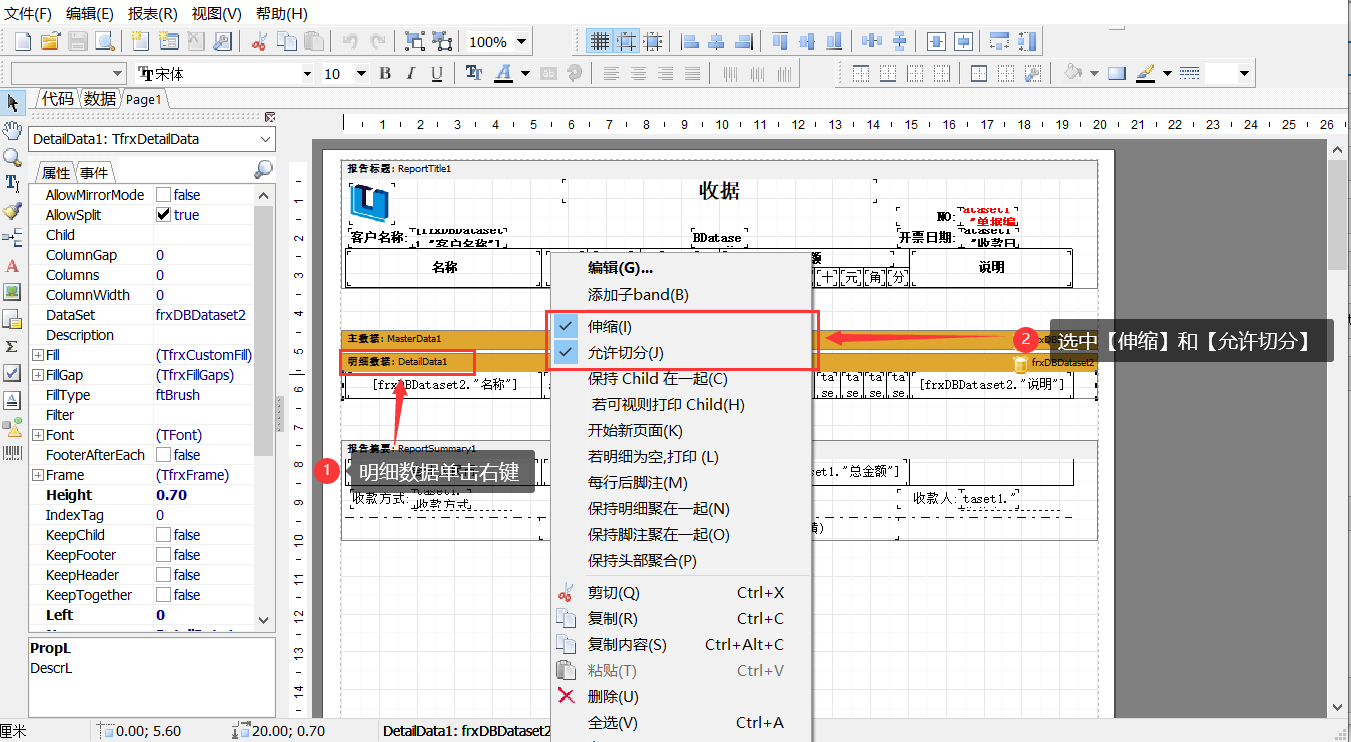
Task: Open the DetailData1 object selector dropdown
Action: [266, 139]
